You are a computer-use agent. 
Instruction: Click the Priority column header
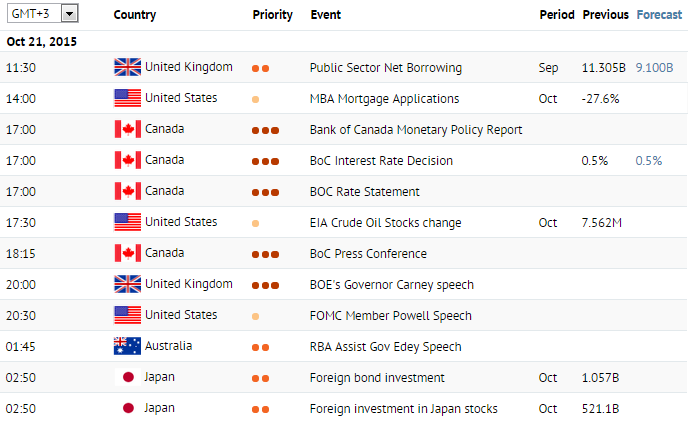pos(272,15)
